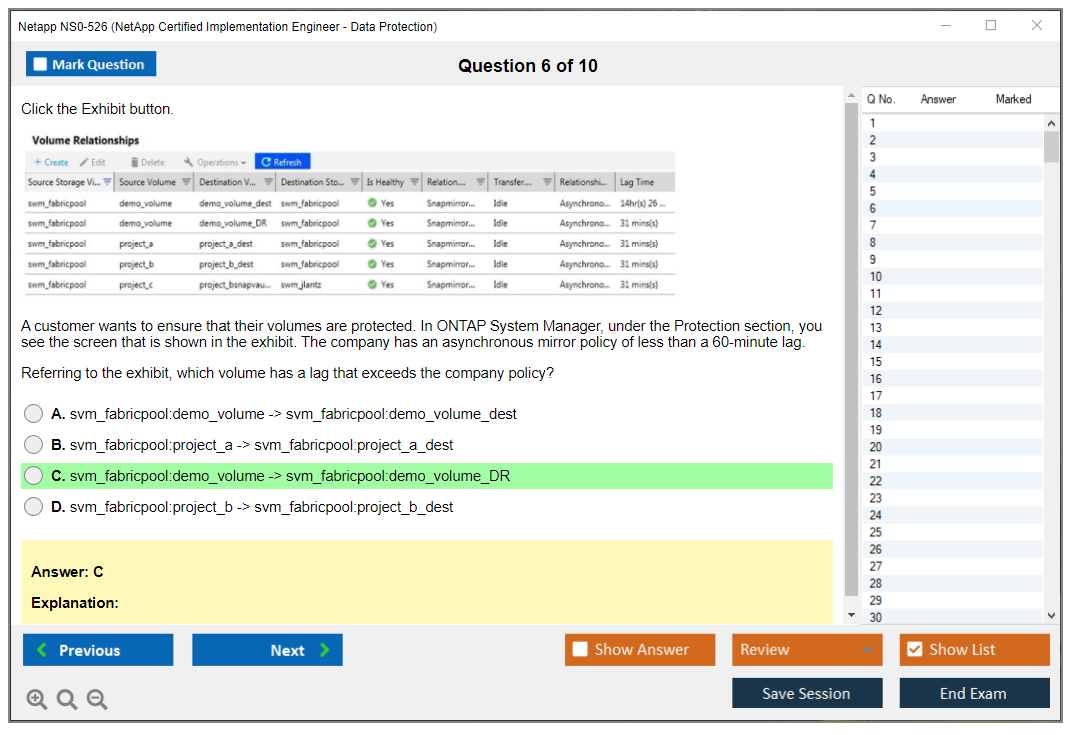Click the Create plus icon in exhibit
The height and width of the screenshot is (735, 1075).
tap(38, 162)
